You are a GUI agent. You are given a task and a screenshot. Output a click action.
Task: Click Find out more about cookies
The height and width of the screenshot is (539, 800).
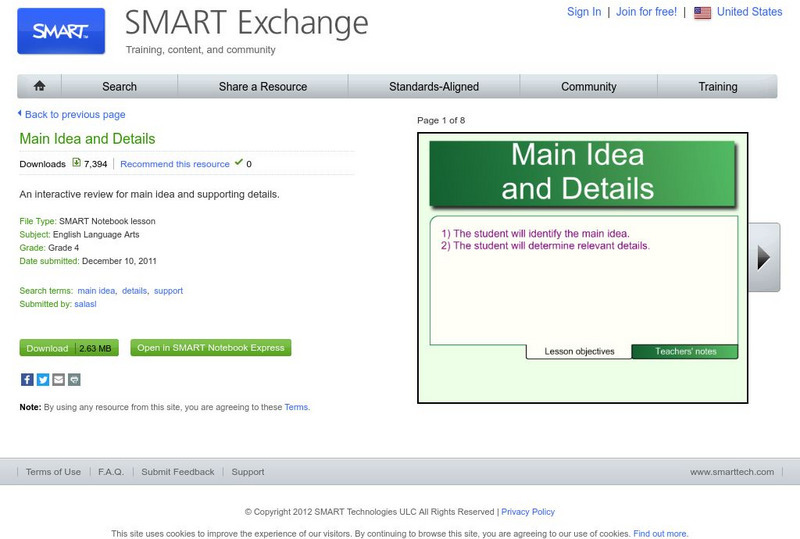[660, 533]
